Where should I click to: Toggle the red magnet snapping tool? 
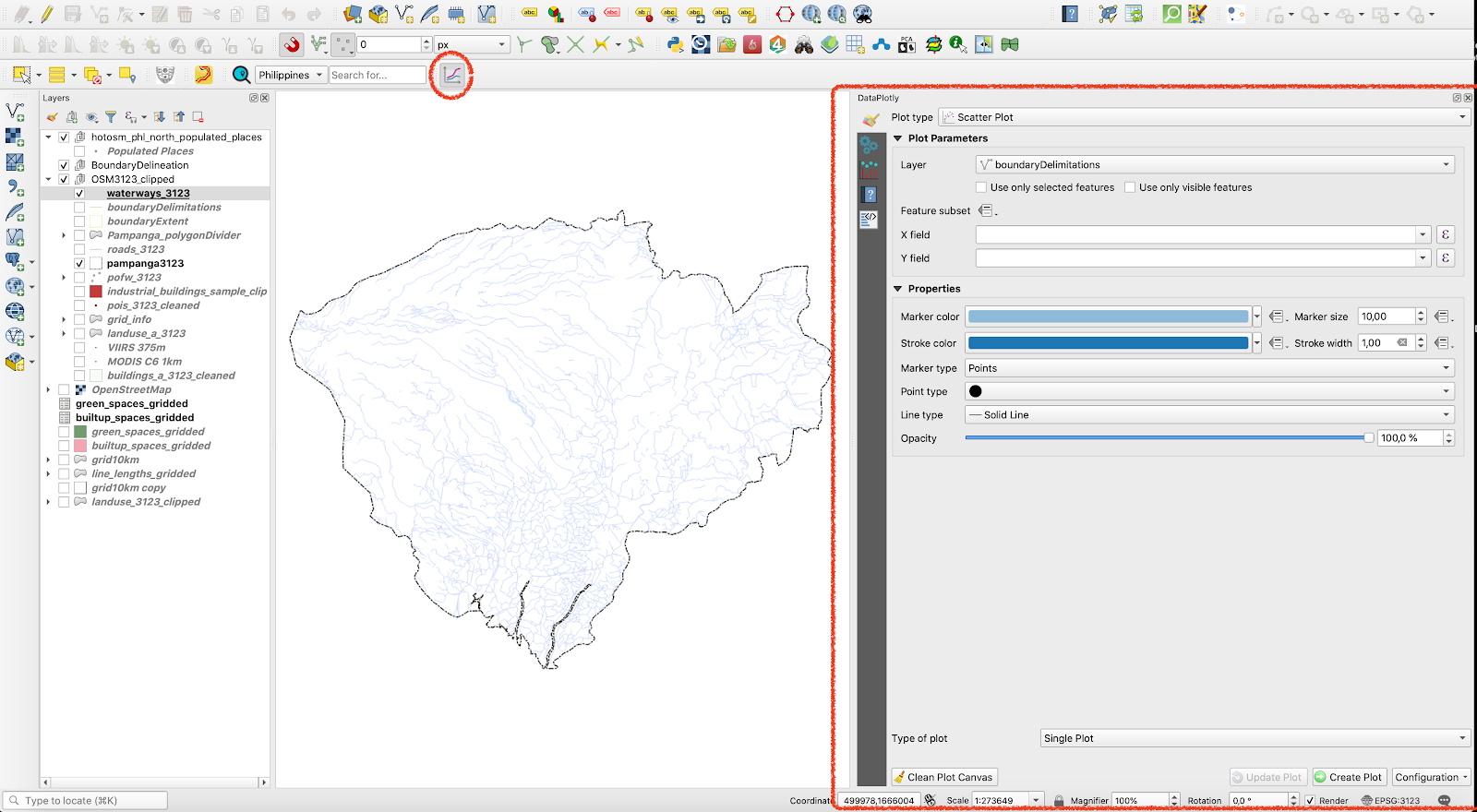[x=292, y=44]
